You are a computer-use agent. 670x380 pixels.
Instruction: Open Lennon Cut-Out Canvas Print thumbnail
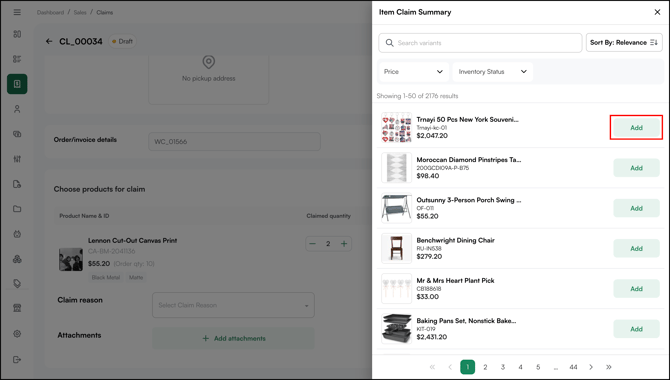point(71,259)
